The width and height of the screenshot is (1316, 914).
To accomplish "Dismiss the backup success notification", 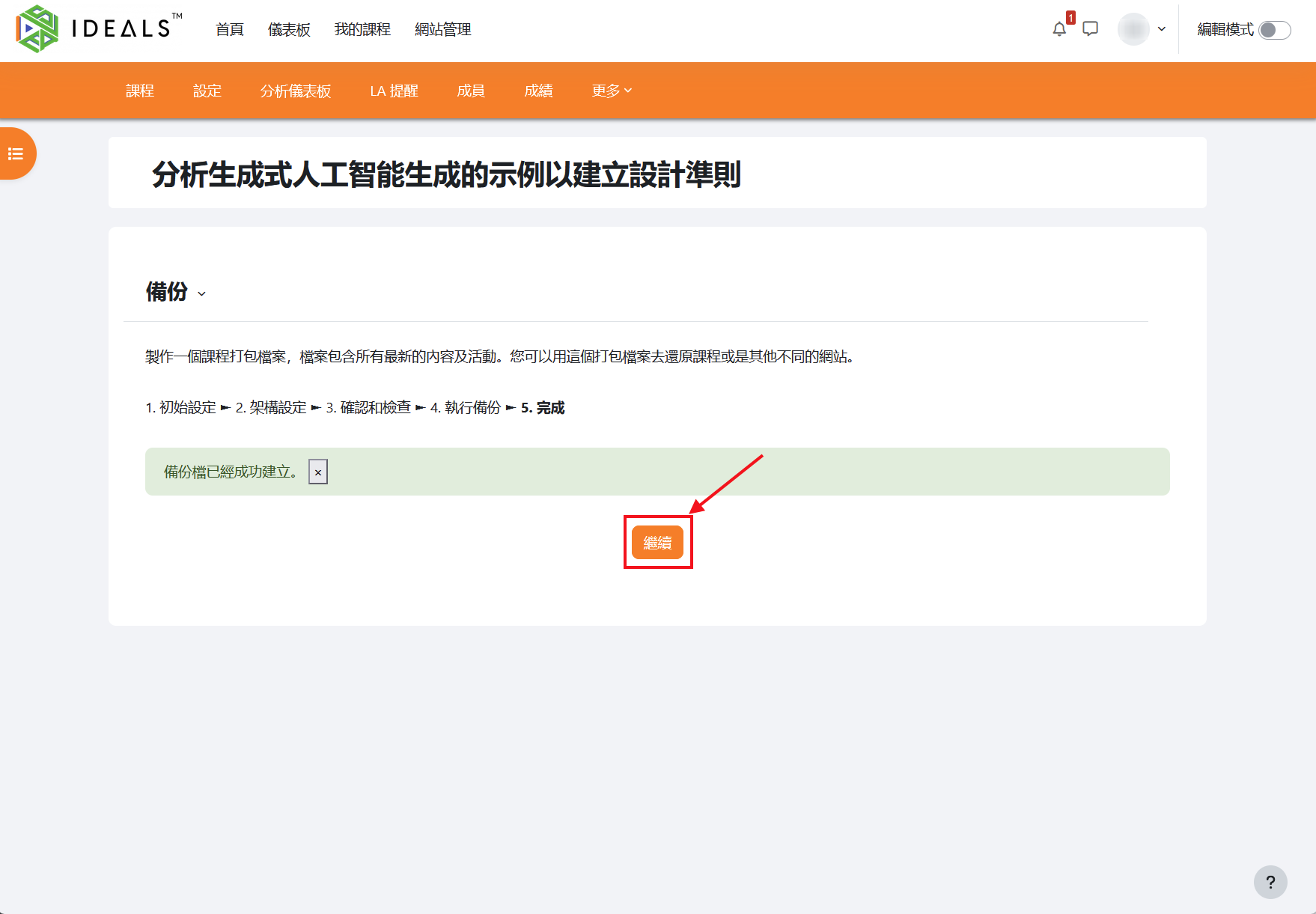I will pos(318,472).
